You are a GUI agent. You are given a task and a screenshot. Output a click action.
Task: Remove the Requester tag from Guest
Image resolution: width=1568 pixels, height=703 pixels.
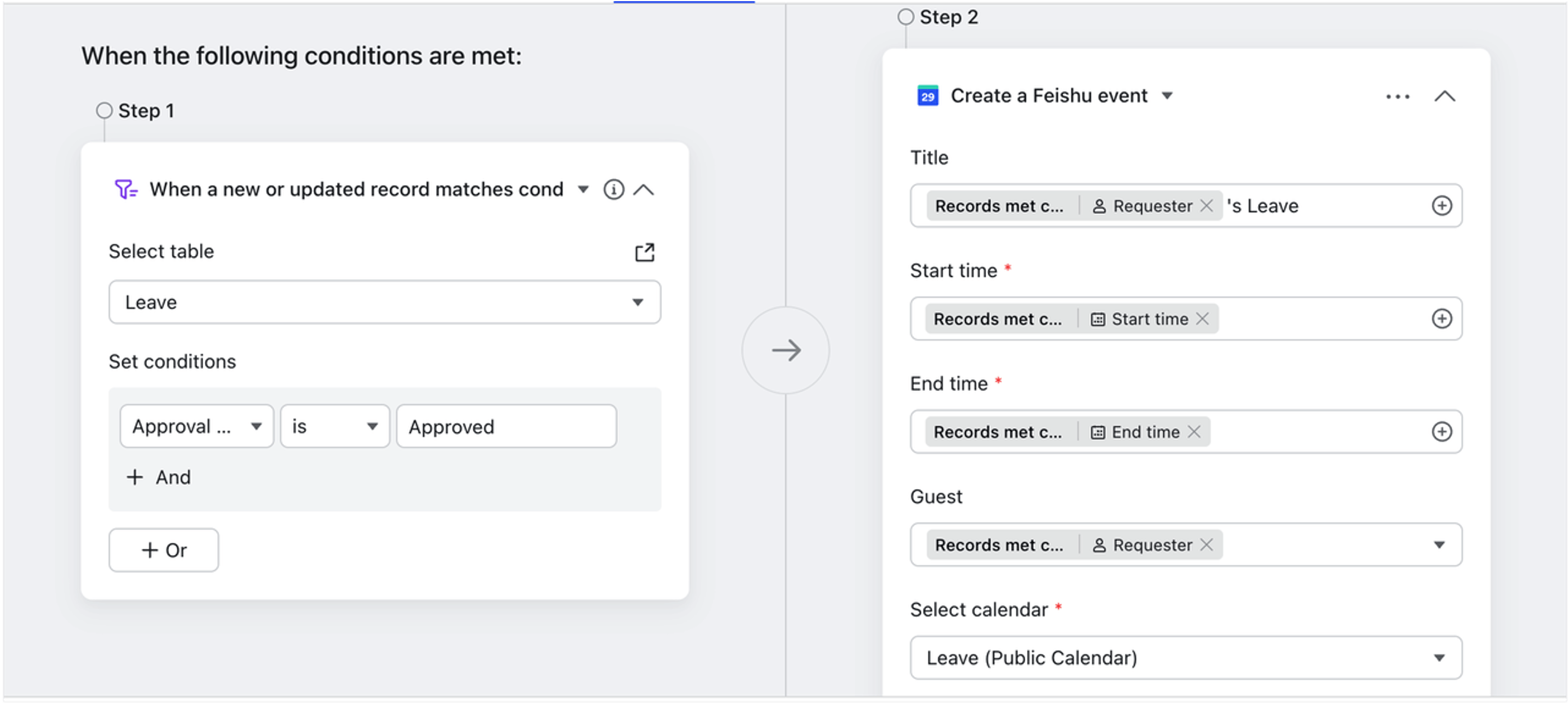[x=1206, y=545]
